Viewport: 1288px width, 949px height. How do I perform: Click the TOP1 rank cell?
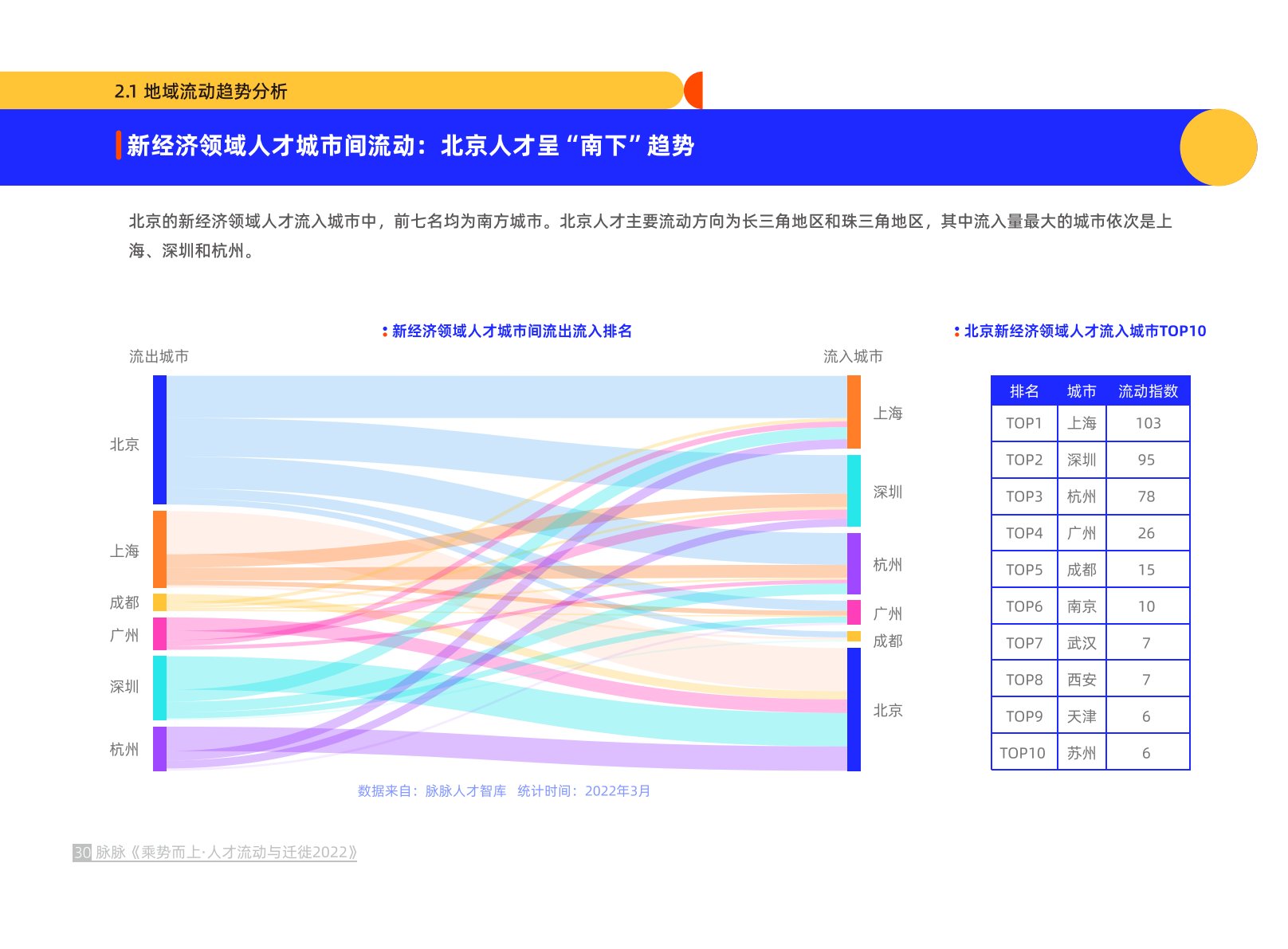[x=1024, y=423]
